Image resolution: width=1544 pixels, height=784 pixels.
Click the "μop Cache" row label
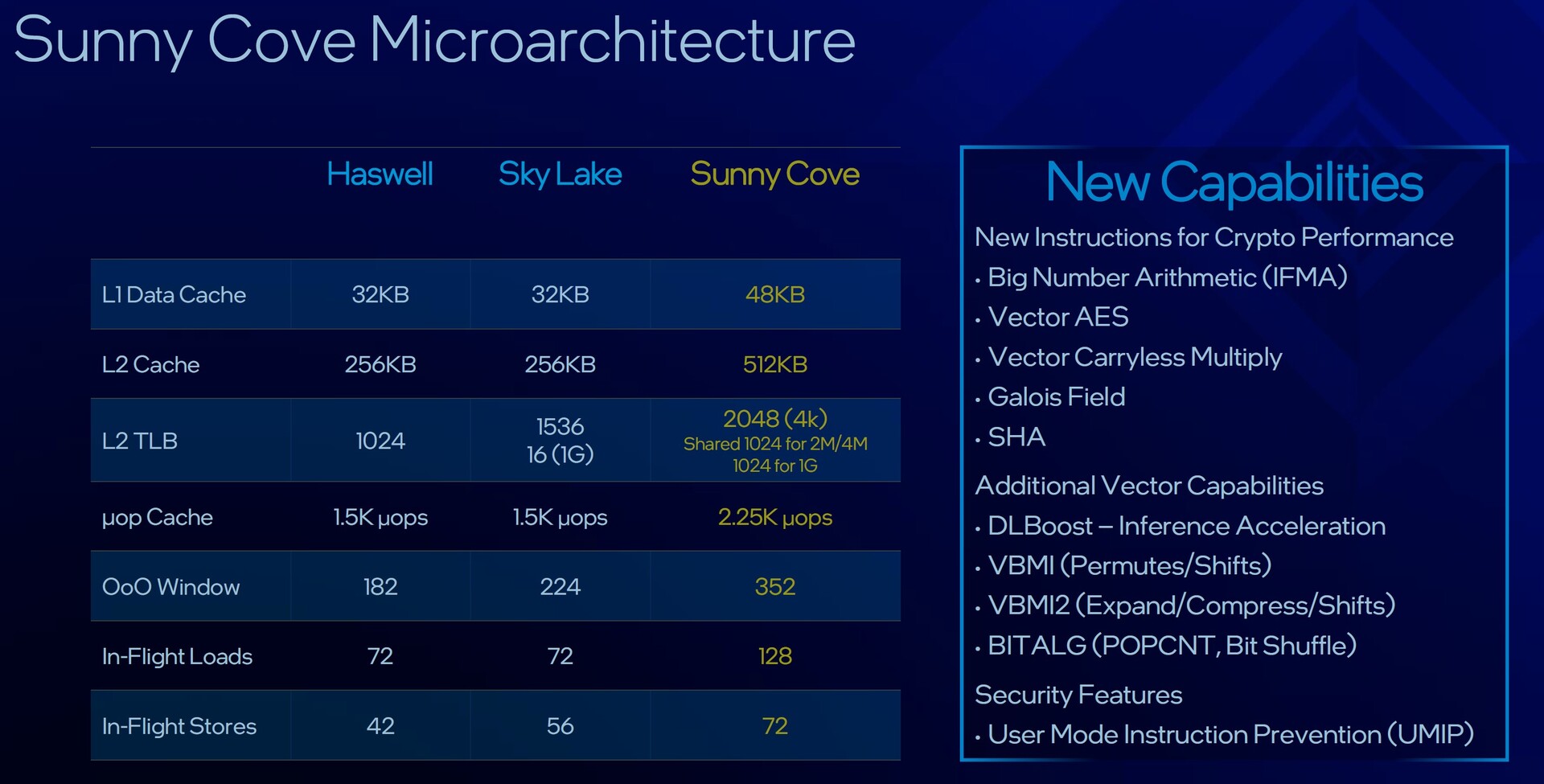click(x=157, y=517)
